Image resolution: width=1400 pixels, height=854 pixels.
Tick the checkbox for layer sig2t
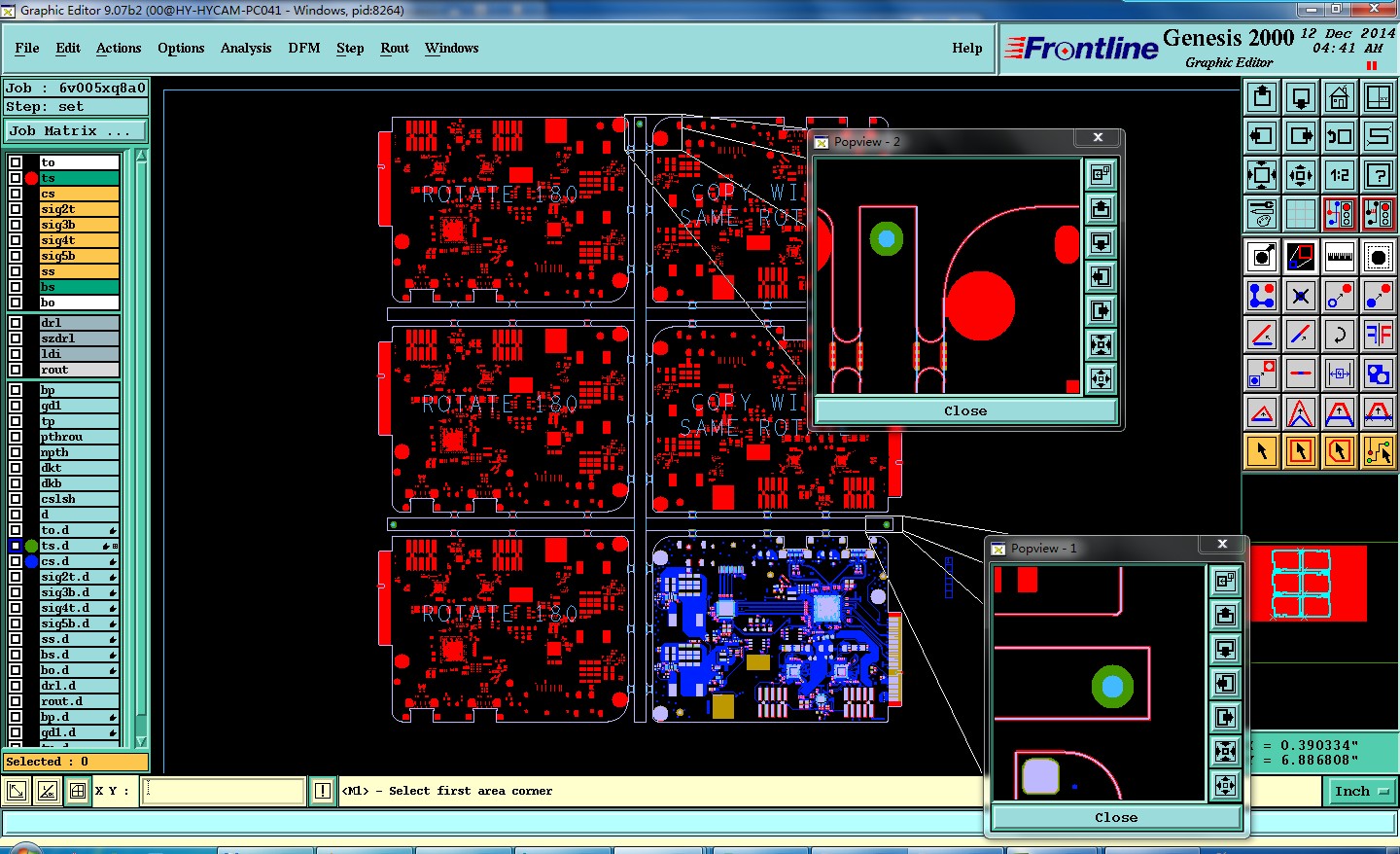(16, 209)
